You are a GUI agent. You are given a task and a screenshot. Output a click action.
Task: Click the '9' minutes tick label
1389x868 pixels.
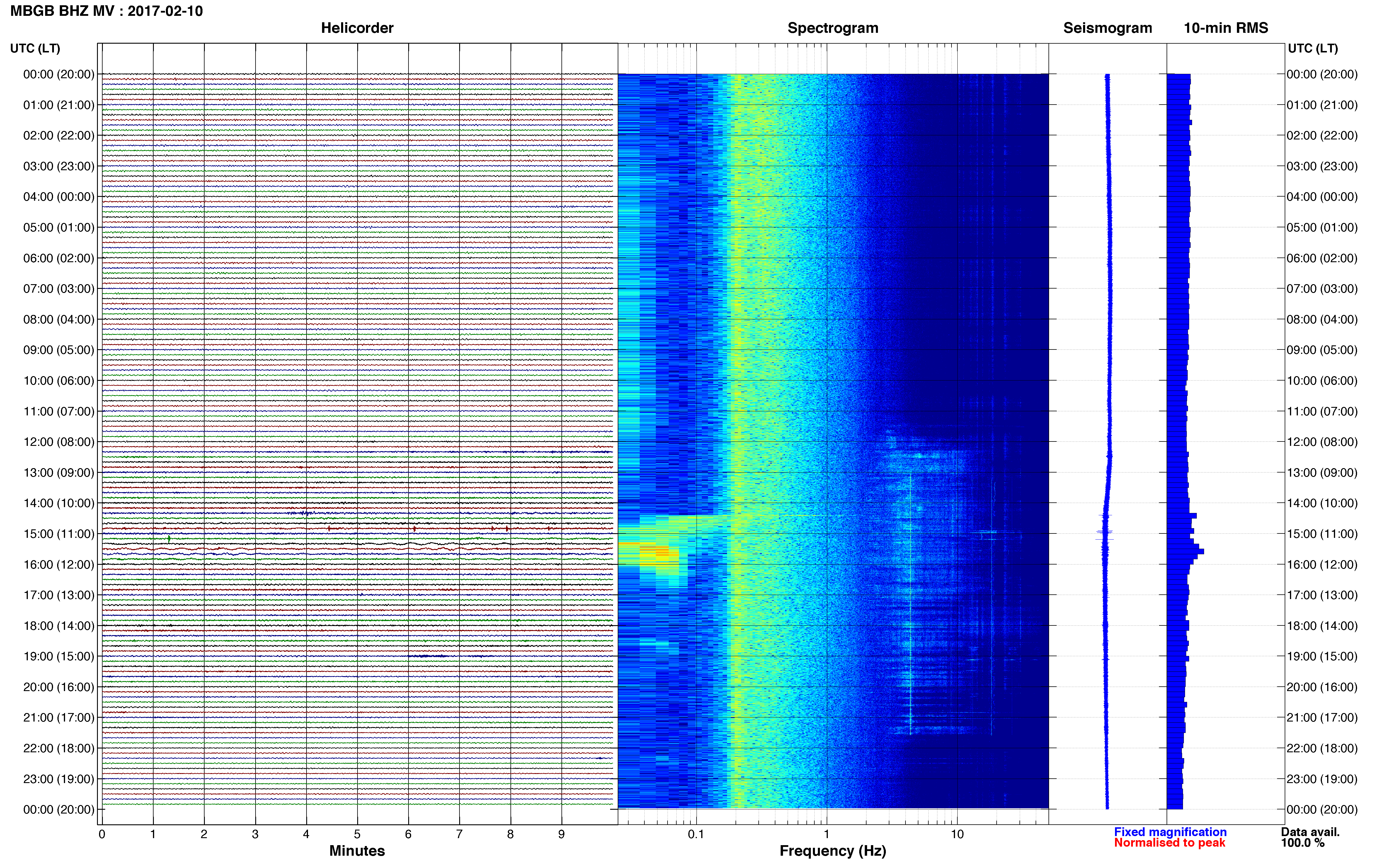coord(561,834)
